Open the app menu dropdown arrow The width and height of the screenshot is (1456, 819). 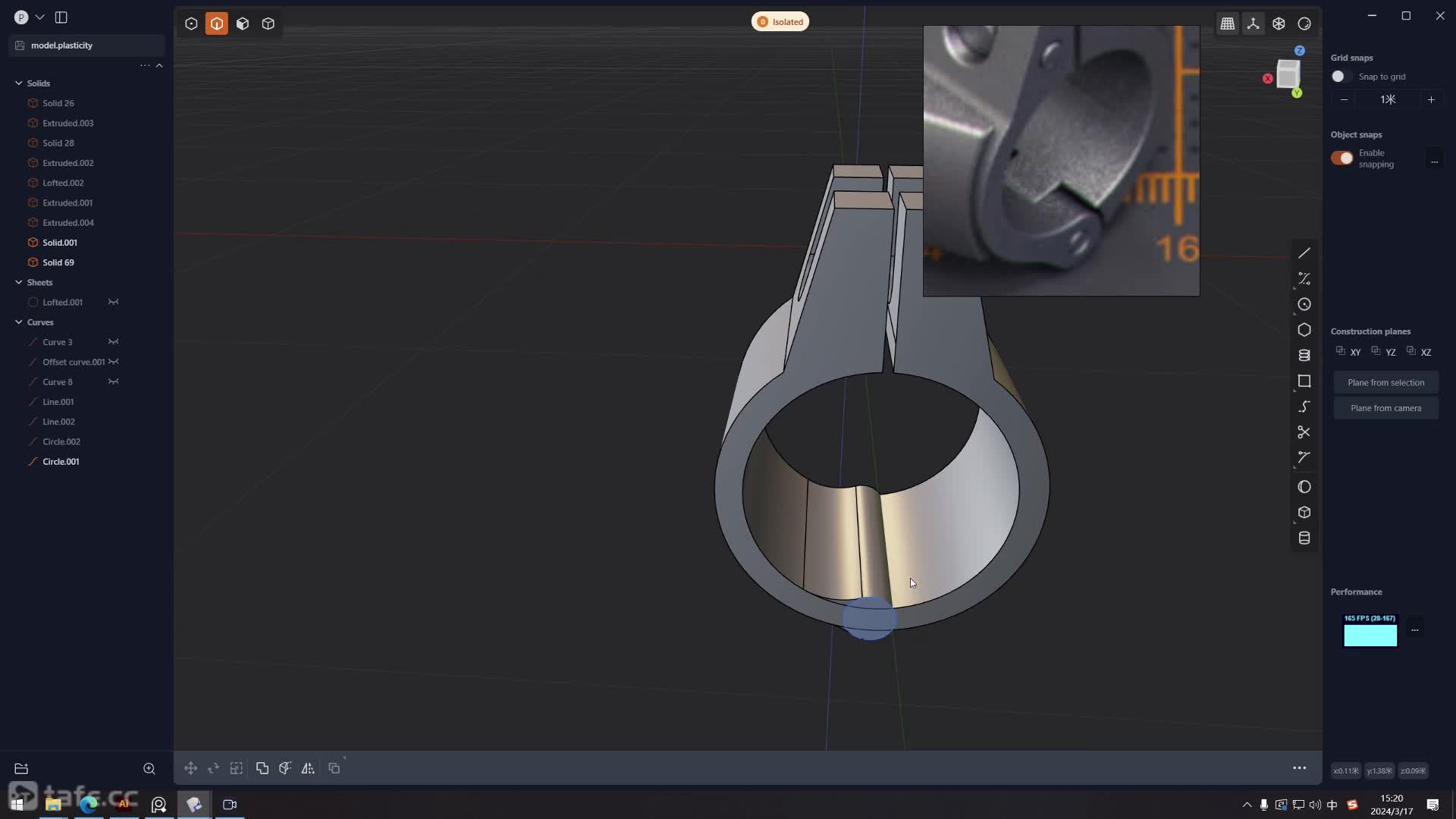click(x=40, y=17)
